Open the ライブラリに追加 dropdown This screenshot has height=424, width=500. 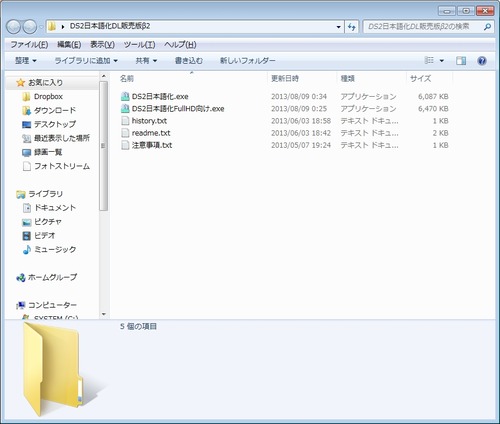pos(86,61)
